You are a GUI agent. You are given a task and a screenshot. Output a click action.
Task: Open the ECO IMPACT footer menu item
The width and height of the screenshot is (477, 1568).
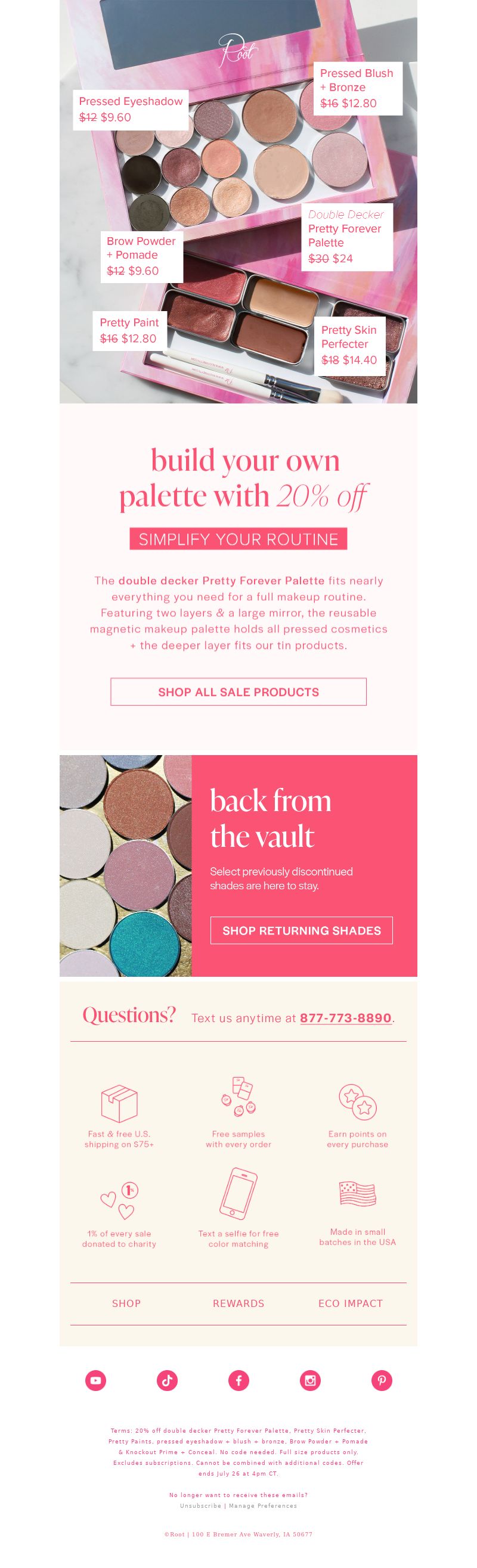[x=350, y=1303]
